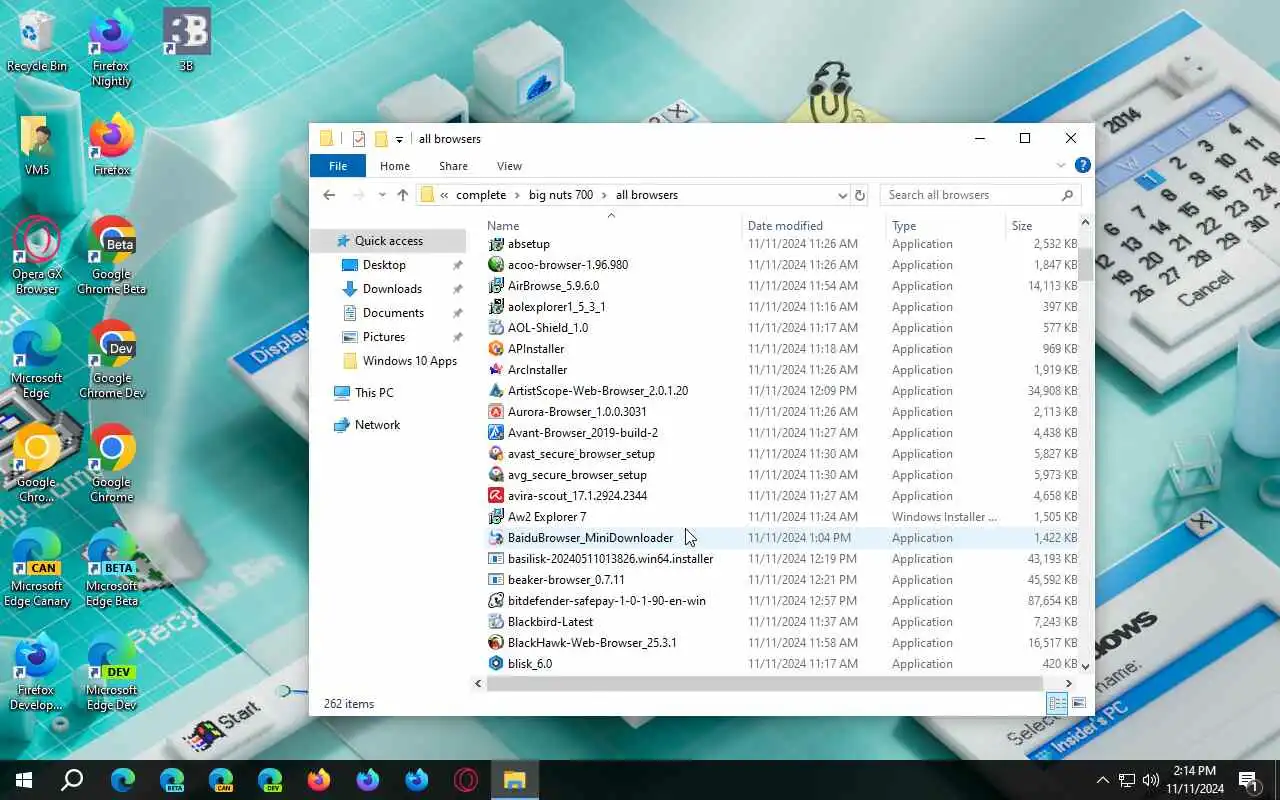Select the 'Aw2 Explorer 7' file name
The width and height of the screenshot is (1280, 800).
pyautogui.click(x=547, y=517)
